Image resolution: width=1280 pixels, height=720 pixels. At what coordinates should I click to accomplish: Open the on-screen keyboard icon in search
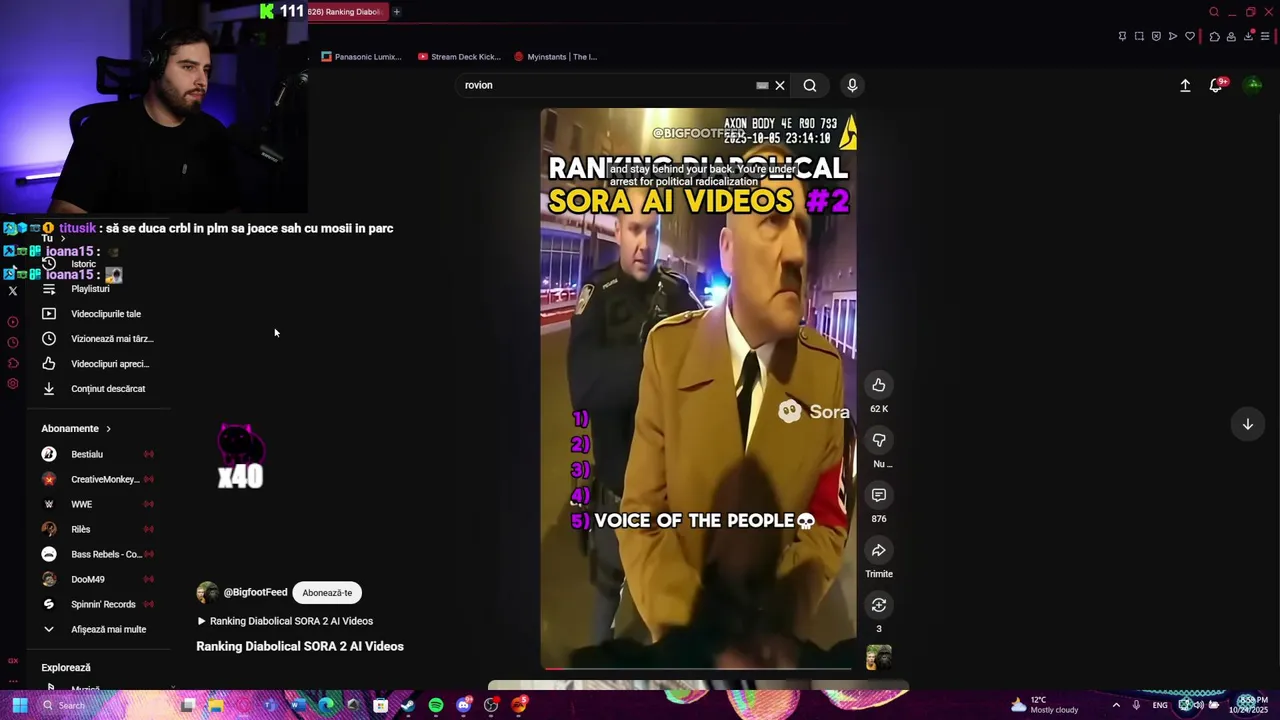click(x=762, y=85)
